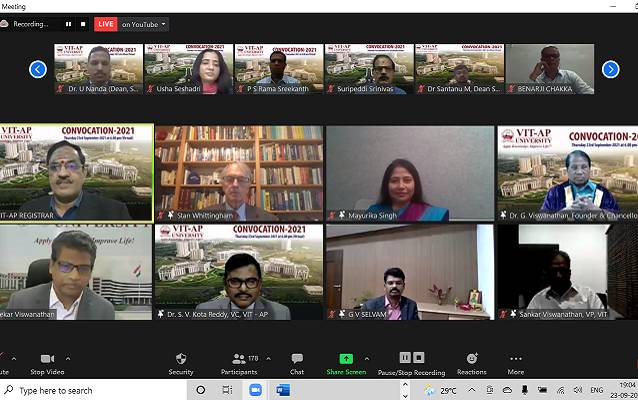Click the Security shield icon
Image resolution: width=638 pixels, height=400 pixels.
click(180, 359)
